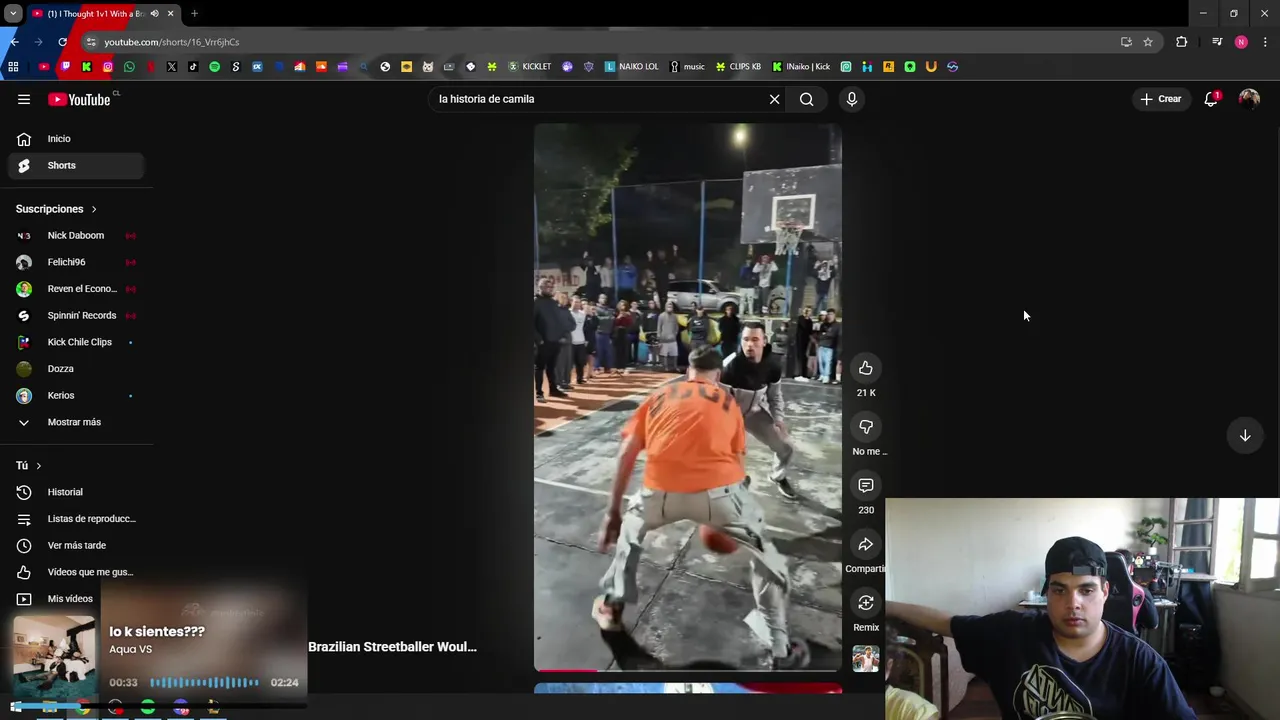Open Ver más tarde

(76, 545)
